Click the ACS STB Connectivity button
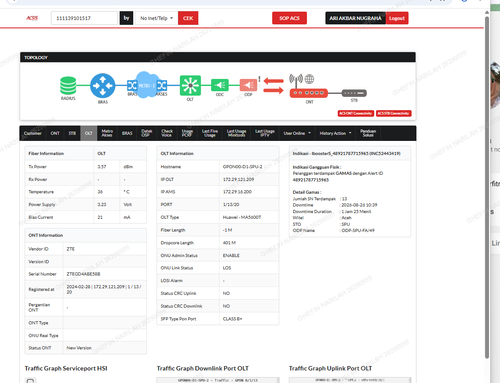The height and width of the screenshot is (383, 500). pos(394,113)
